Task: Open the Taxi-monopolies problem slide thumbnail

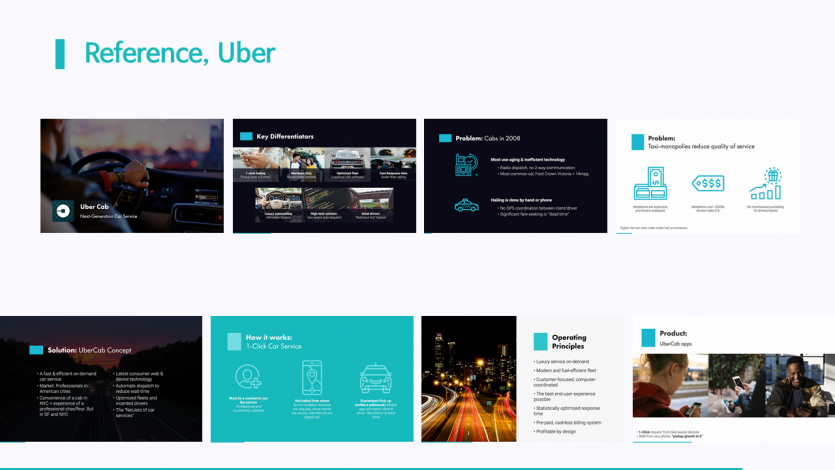Action: click(708, 176)
